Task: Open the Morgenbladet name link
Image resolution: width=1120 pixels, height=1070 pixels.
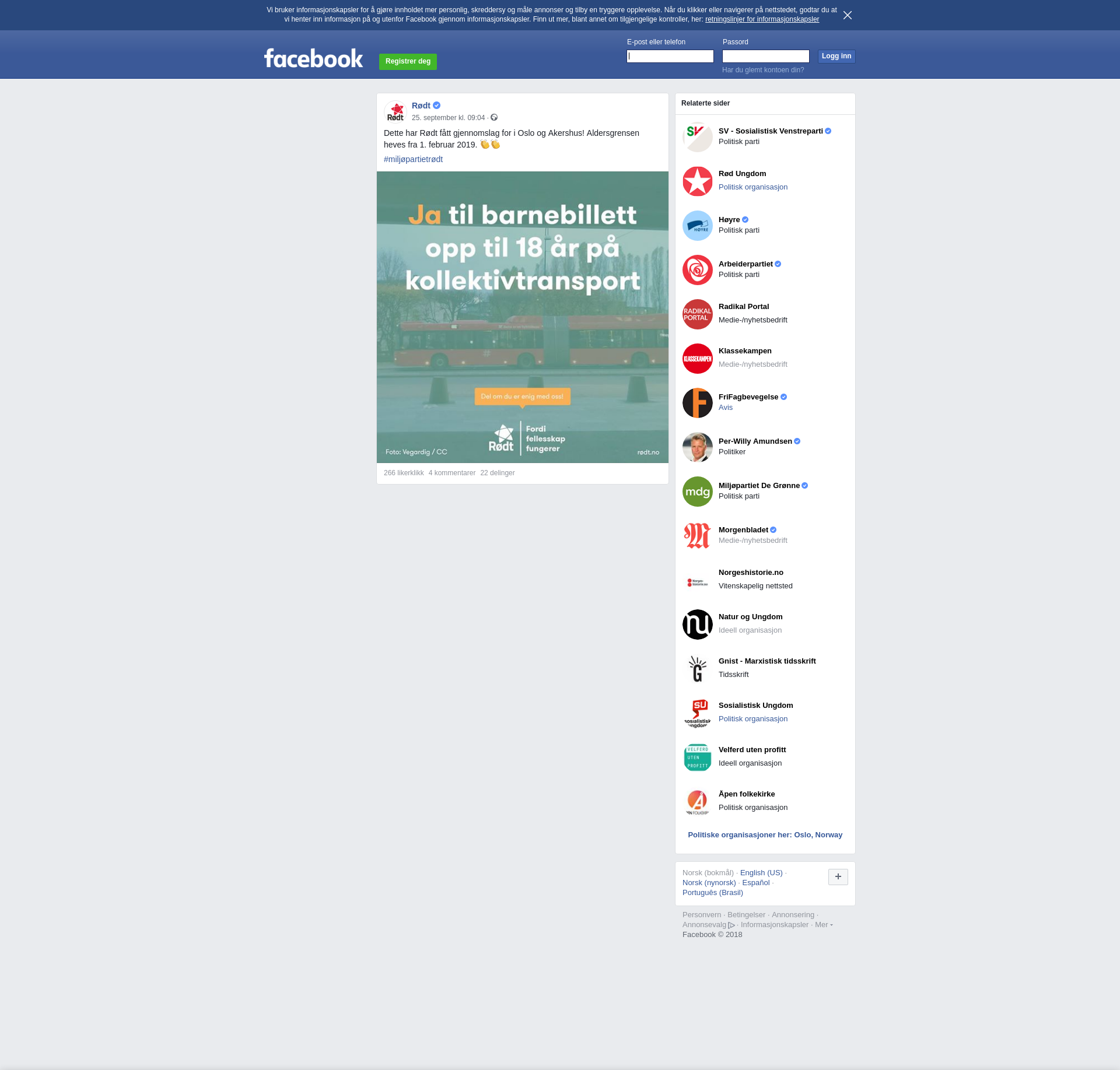Action: [x=743, y=530]
